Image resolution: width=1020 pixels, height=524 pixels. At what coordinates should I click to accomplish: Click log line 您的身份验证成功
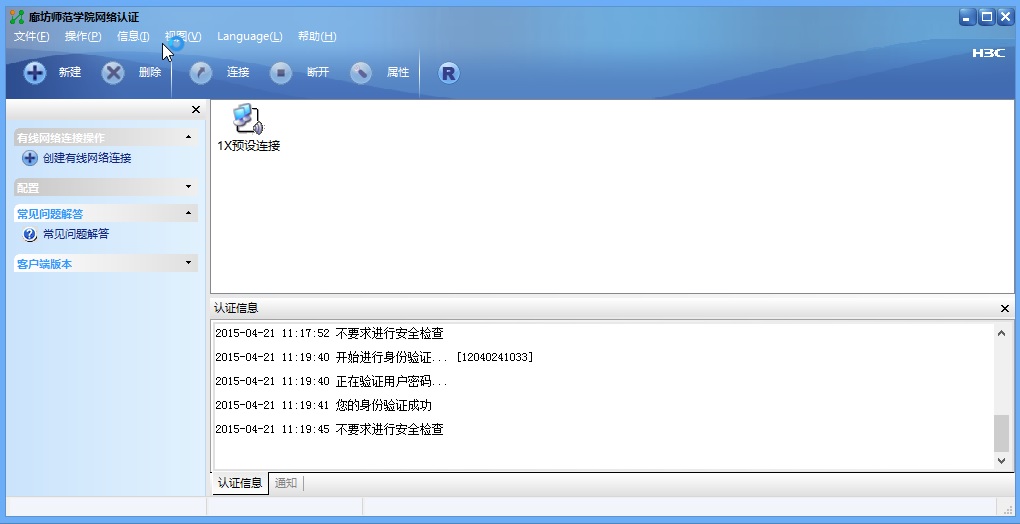click(323, 406)
